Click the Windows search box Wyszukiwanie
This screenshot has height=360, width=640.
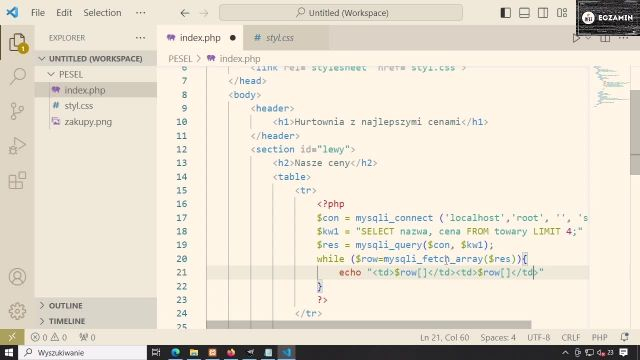[x=82, y=353]
